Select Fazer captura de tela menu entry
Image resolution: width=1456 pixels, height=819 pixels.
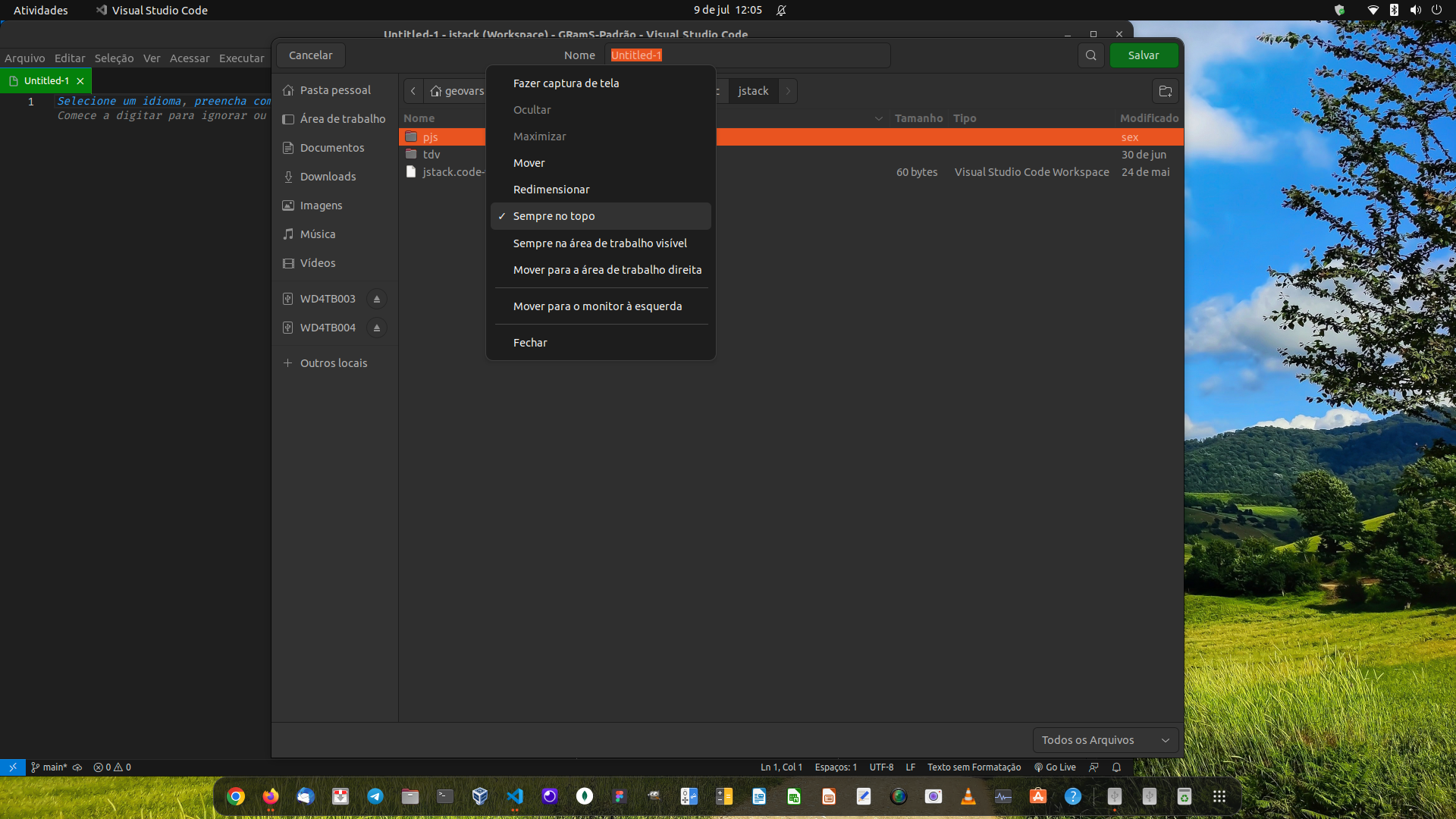[x=566, y=83]
